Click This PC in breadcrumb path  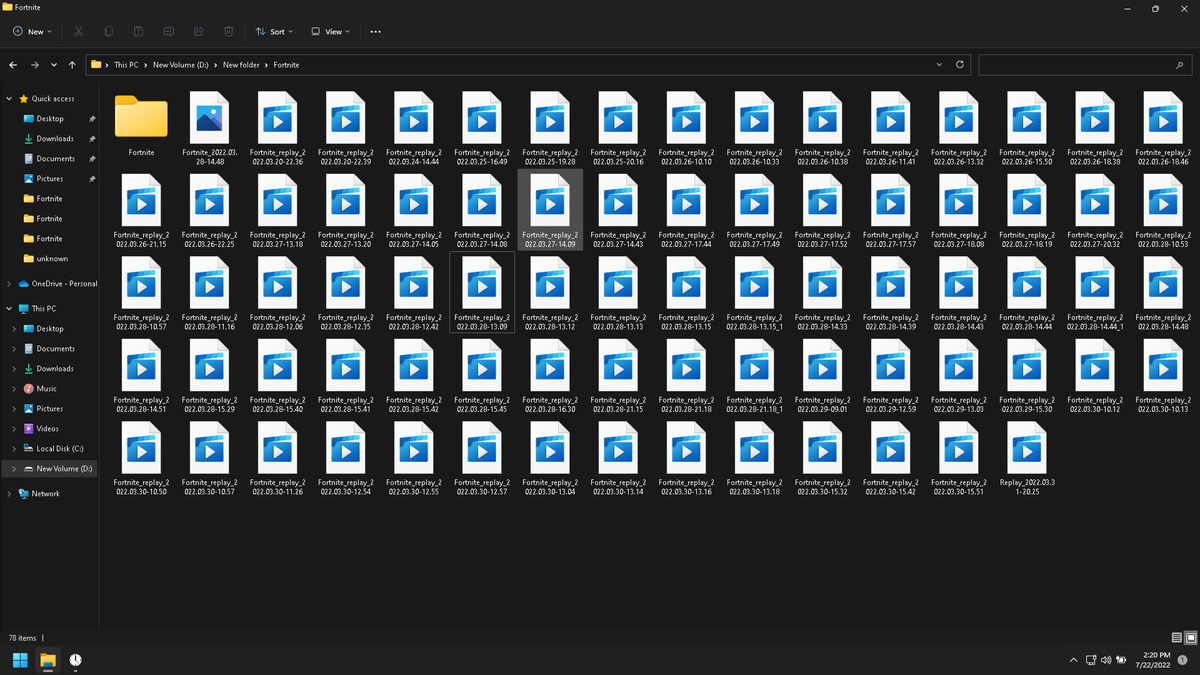[x=126, y=64]
